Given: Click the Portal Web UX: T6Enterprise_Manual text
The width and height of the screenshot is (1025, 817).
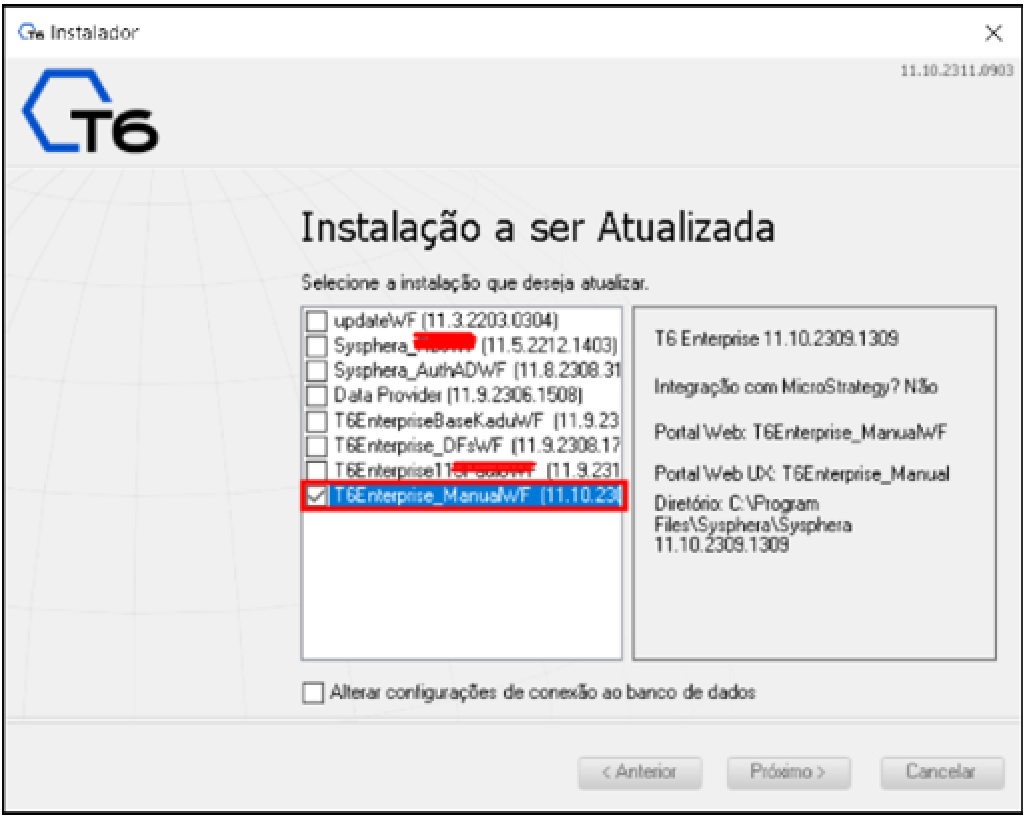Looking at the screenshot, I should pyautogui.click(x=801, y=473).
